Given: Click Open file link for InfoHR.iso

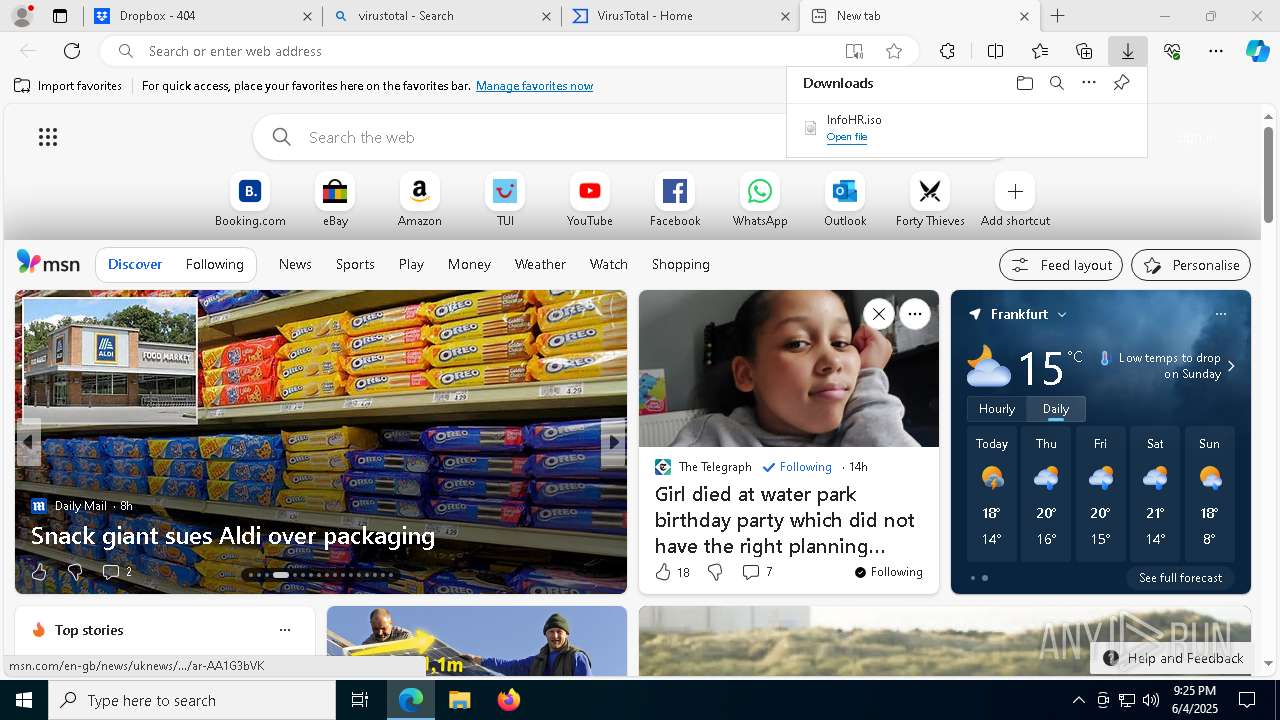Looking at the screenshot, I should (x=847, y=137).
